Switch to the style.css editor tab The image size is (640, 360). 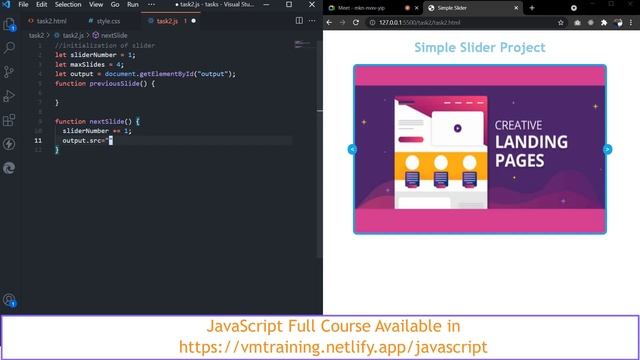tap(104, 21)
